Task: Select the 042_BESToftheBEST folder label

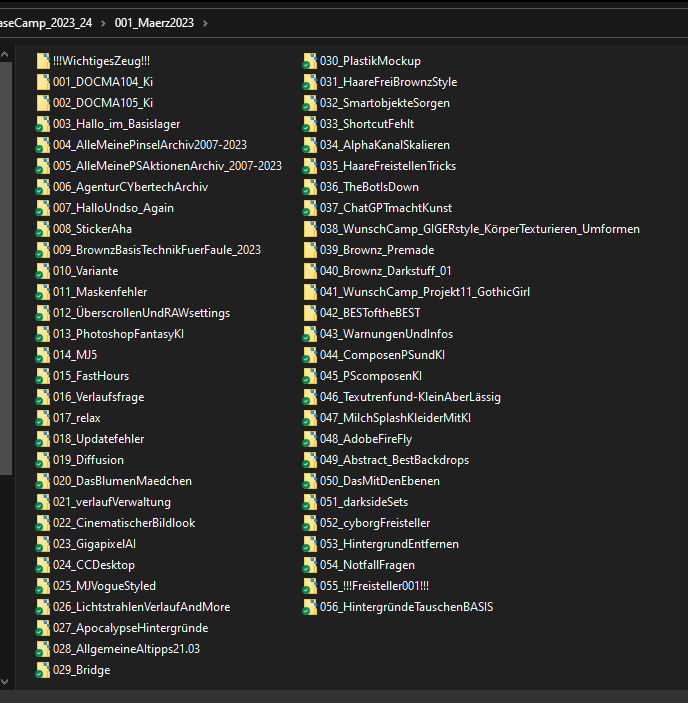Action: point(370,313)
